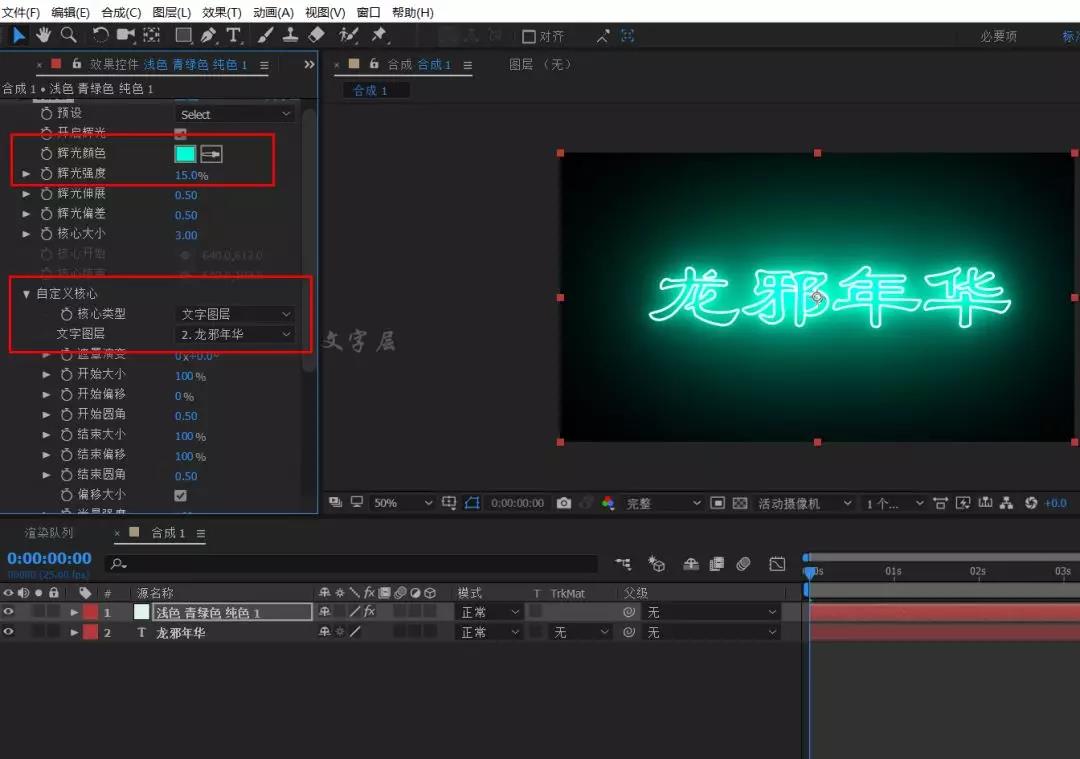Select the Unified Camera tool
1080x759 pixels.
[x=126, y=35]
